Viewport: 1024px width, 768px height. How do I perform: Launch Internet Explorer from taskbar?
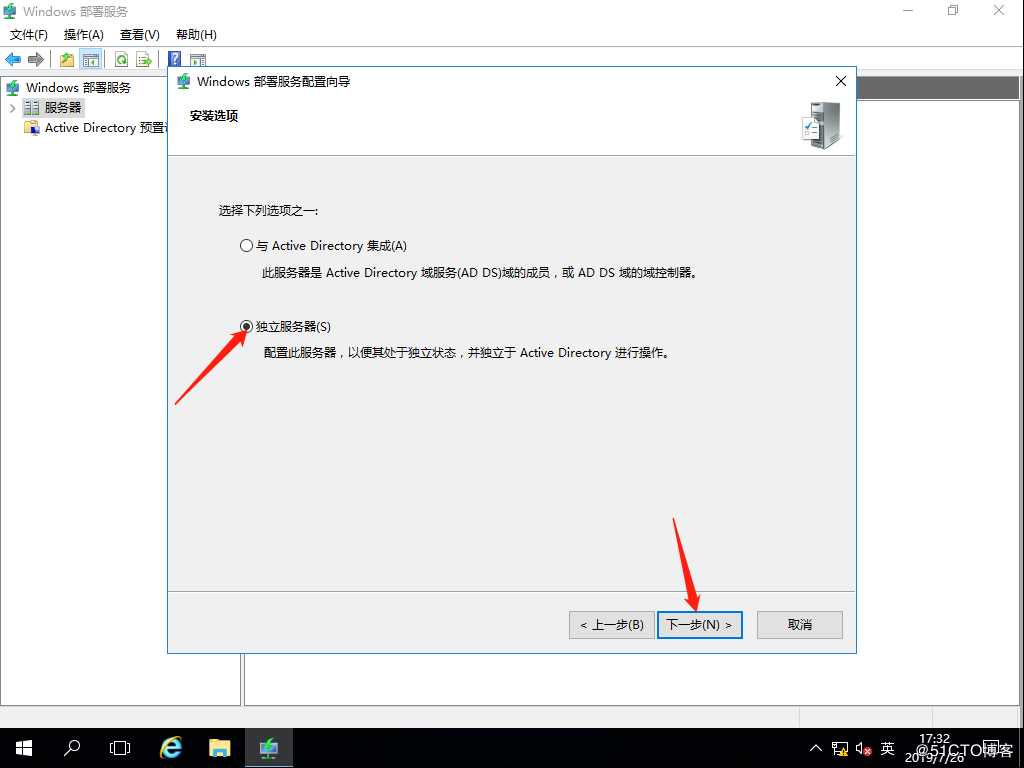(170, 748)
